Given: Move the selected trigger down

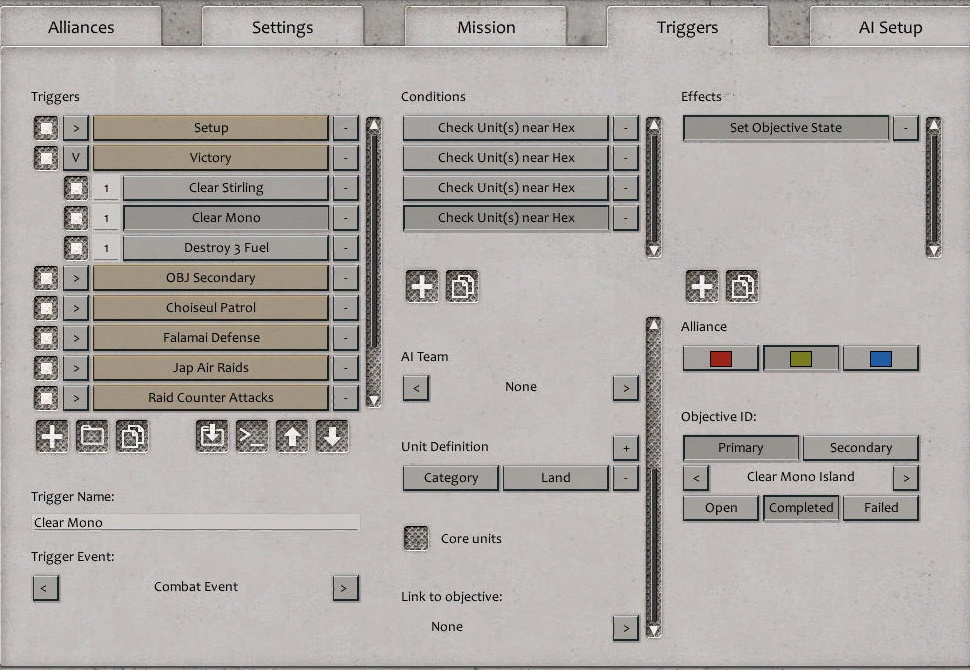Looking at the screenshot, I should coord(332,436).
